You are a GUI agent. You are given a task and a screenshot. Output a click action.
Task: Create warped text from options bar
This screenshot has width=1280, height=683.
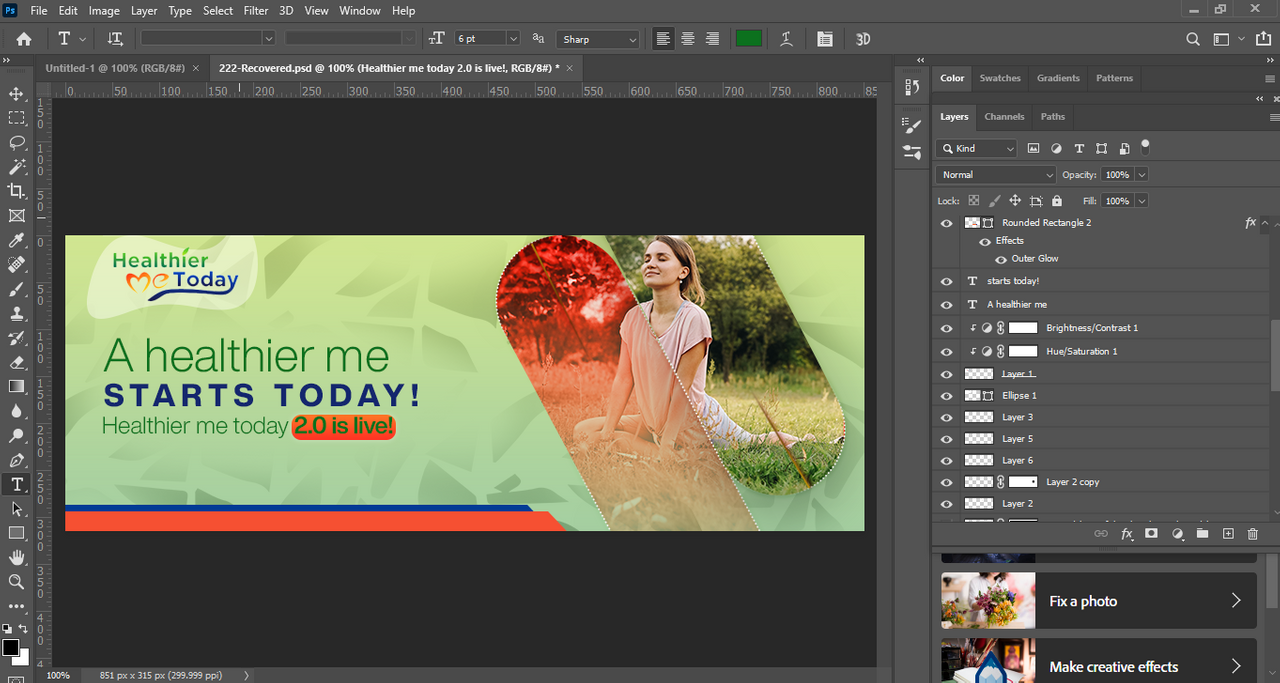pos(787,39)
